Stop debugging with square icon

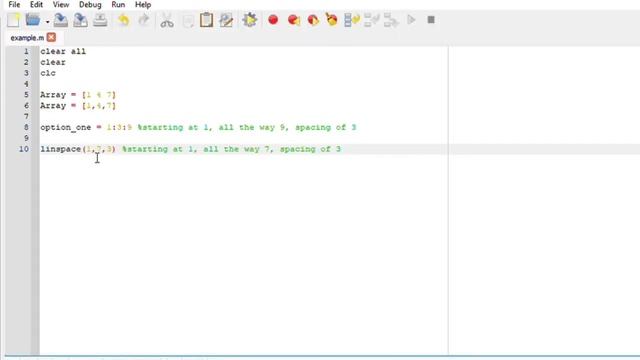[431, 20]
